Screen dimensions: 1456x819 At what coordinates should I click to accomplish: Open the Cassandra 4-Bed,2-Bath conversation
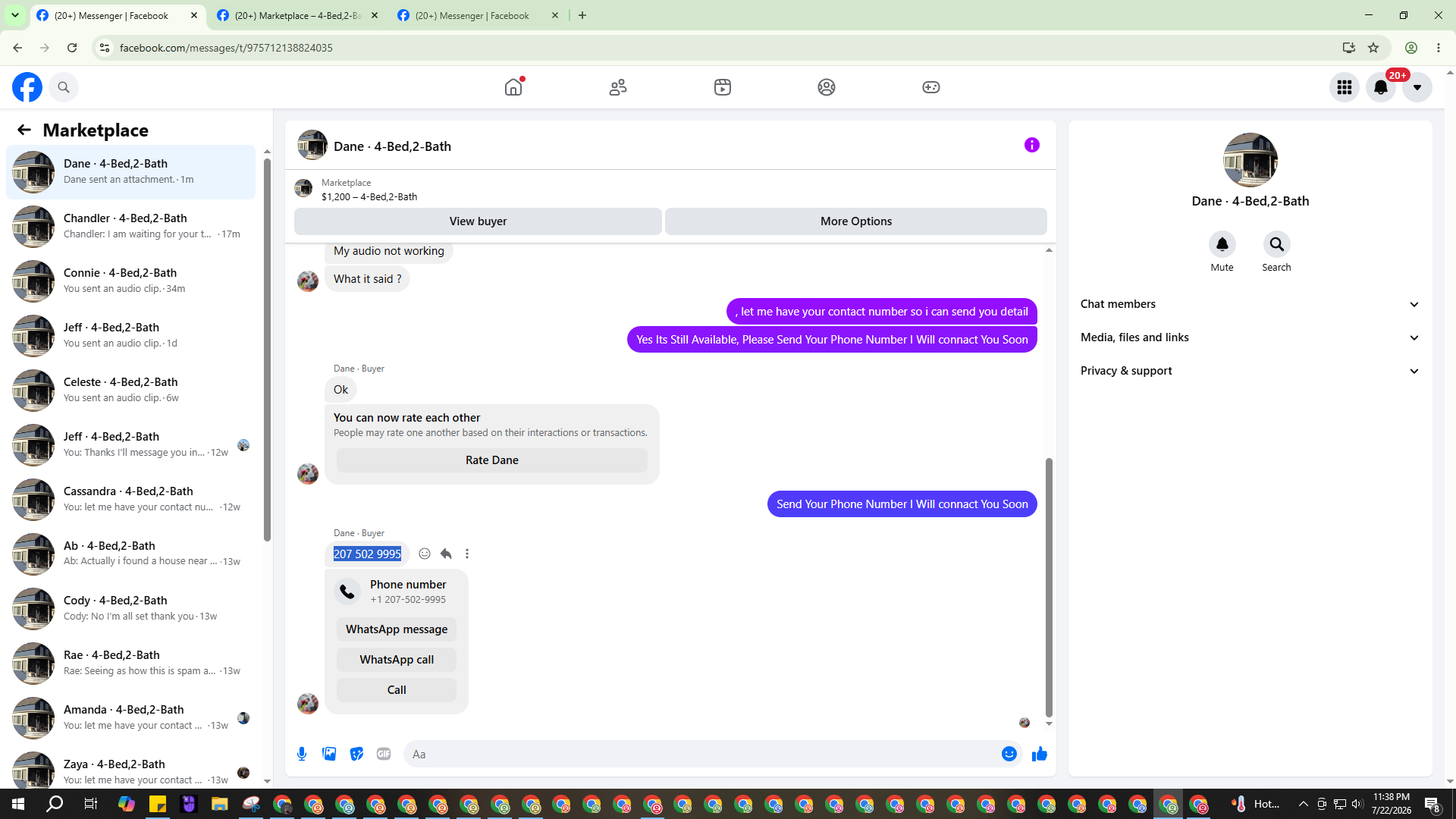pos(130,500)
